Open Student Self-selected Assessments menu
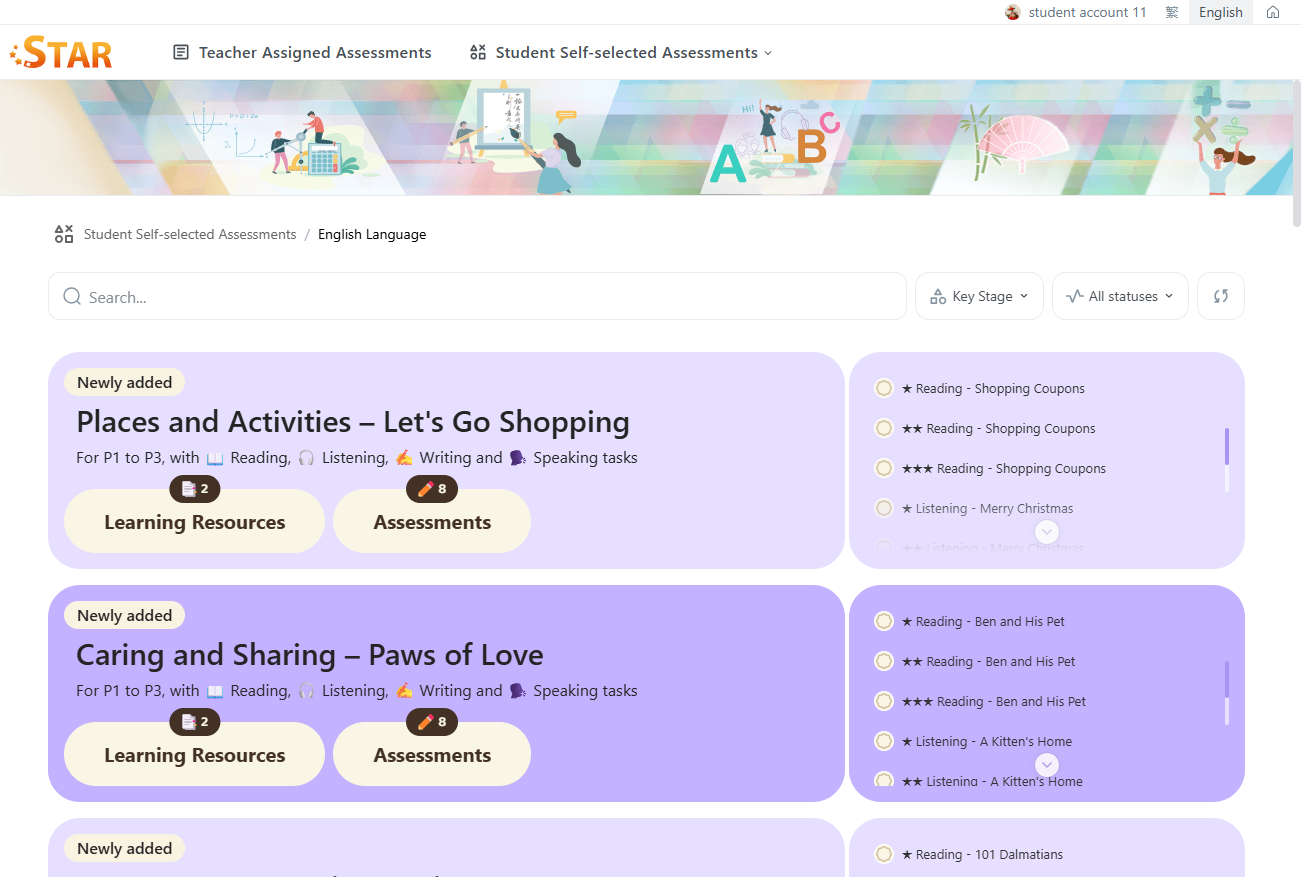 621,52
